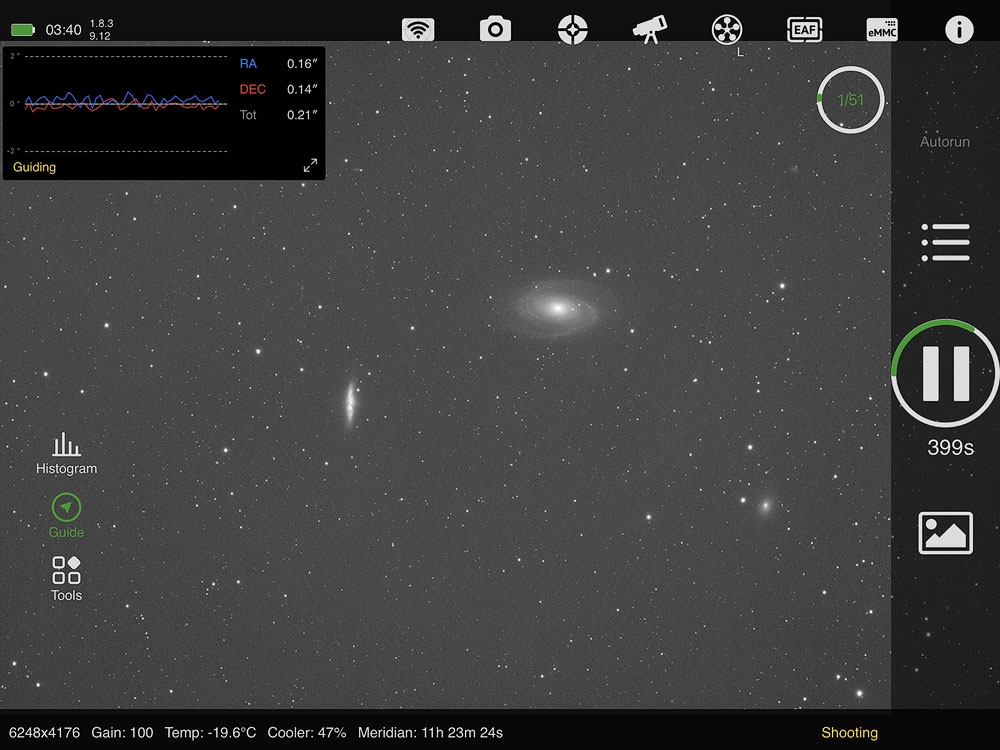
Task: Open the telescope mount settings icon
Action: click(x=649, y=29)
